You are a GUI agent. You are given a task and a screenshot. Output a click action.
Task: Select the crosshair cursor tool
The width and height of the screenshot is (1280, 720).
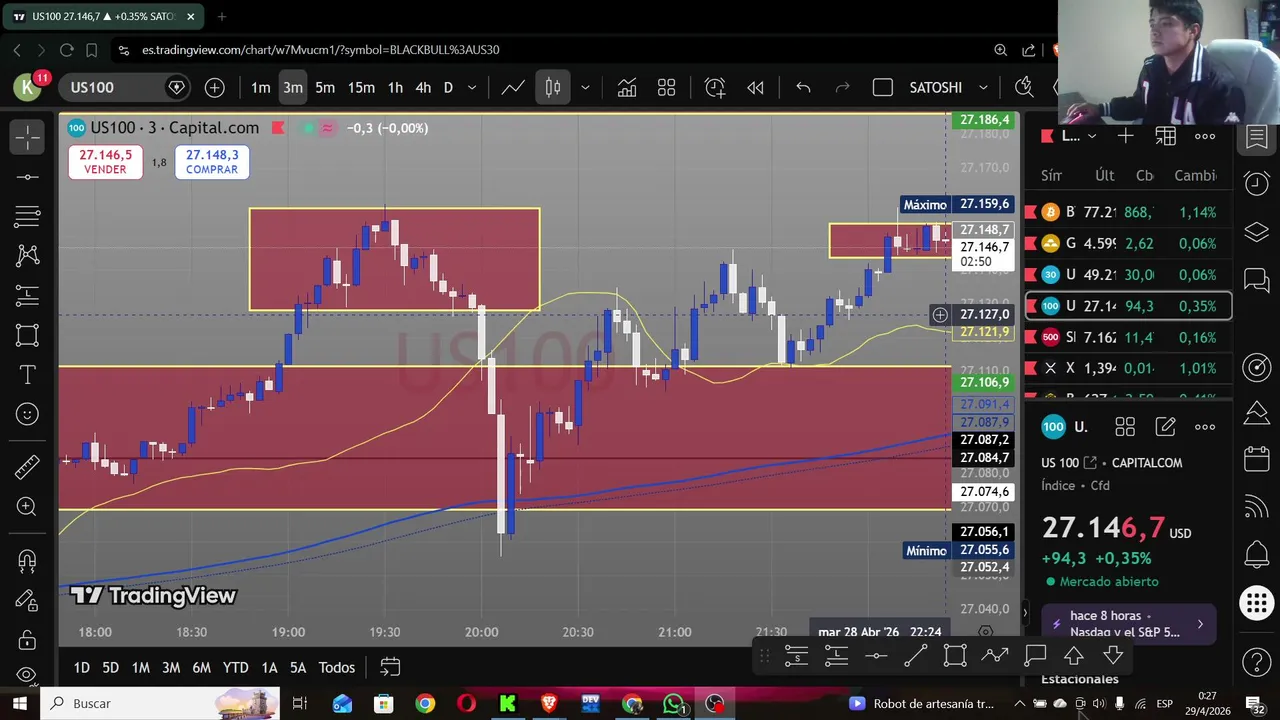[x=27, y=136]
